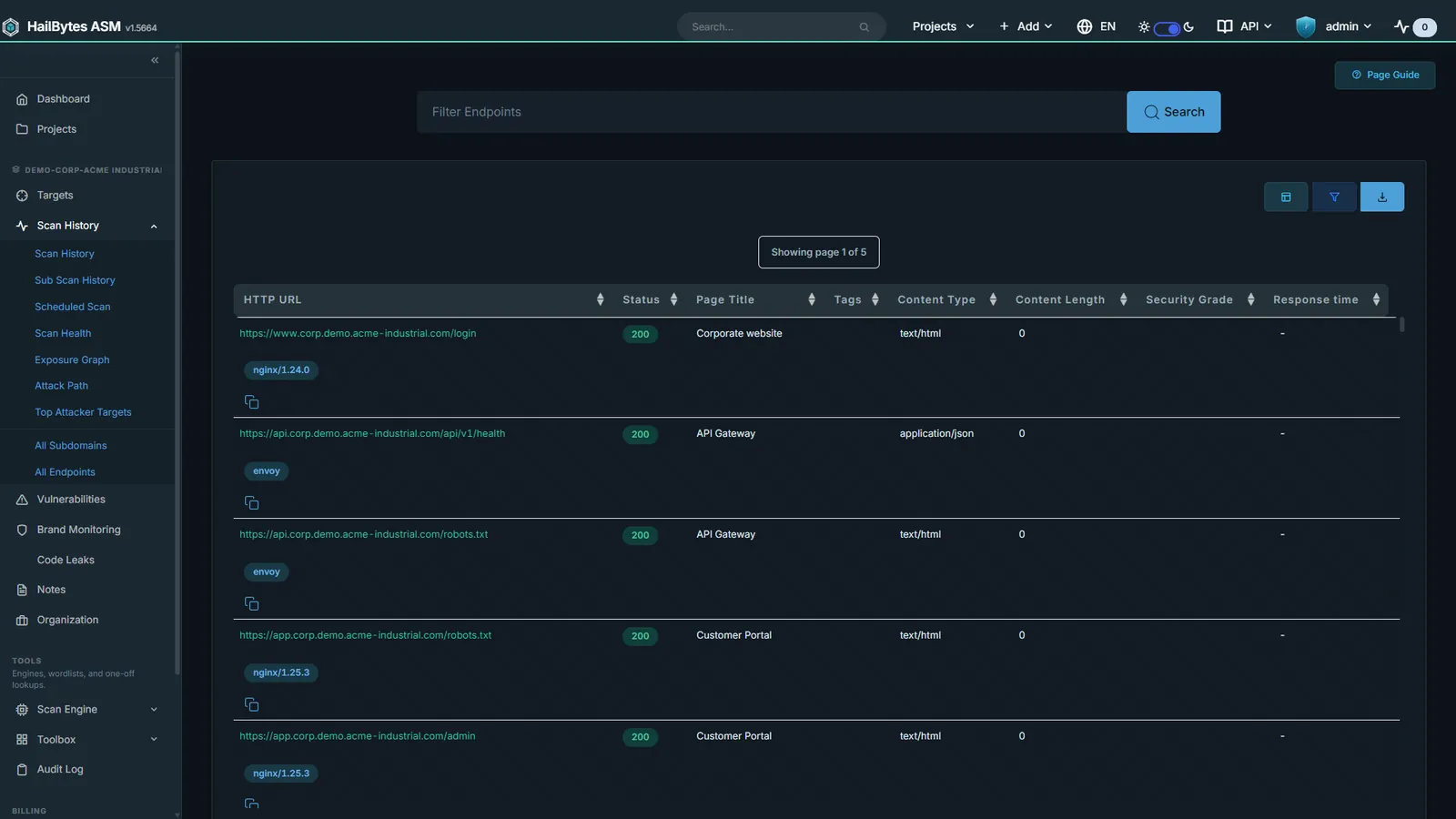
Task: Copy the corp.demo login endpoint URL
Action: coord(252,402)
